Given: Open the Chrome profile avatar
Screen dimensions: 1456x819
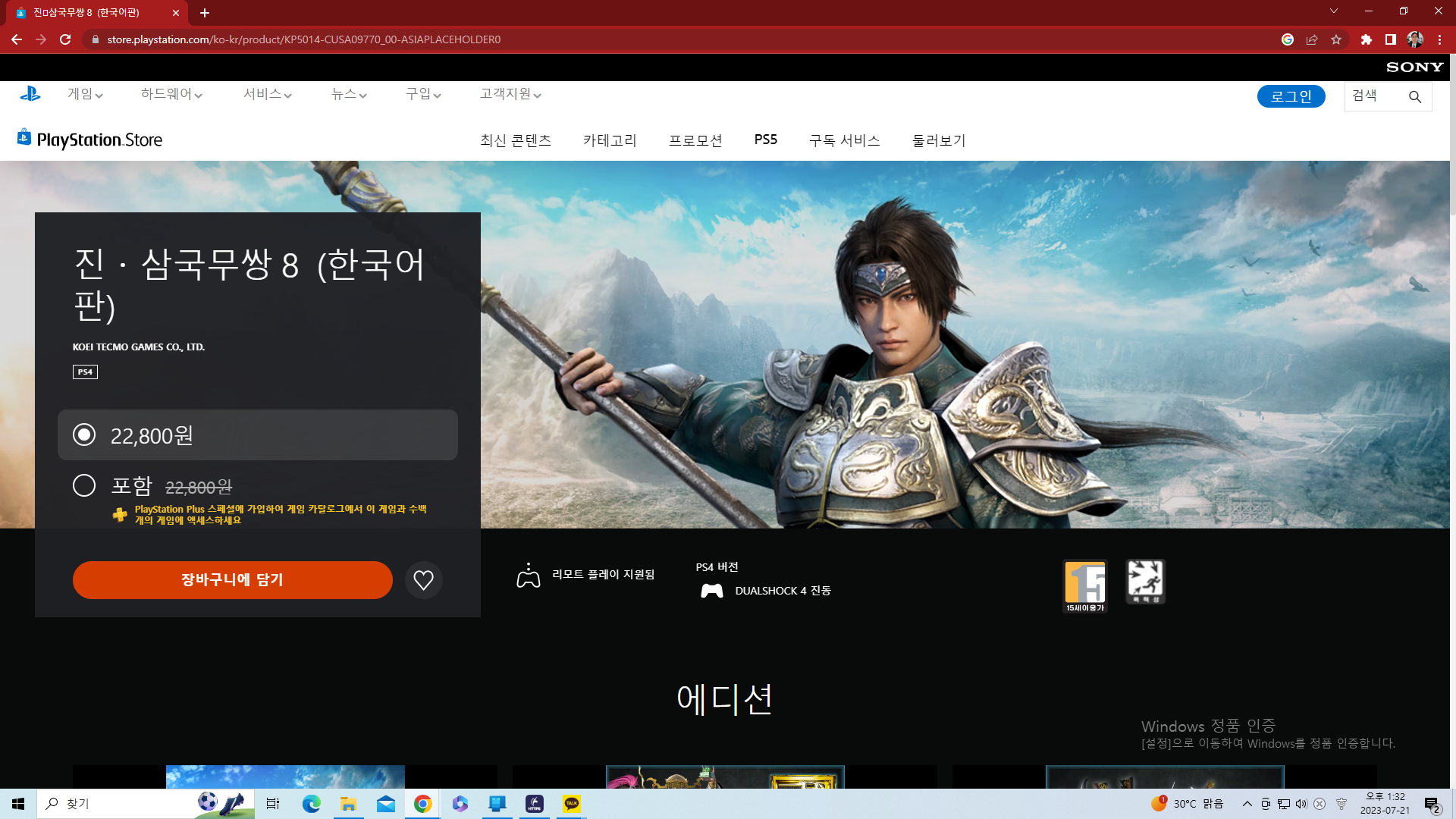Looking at the screenshot, I should (1415, 39).
